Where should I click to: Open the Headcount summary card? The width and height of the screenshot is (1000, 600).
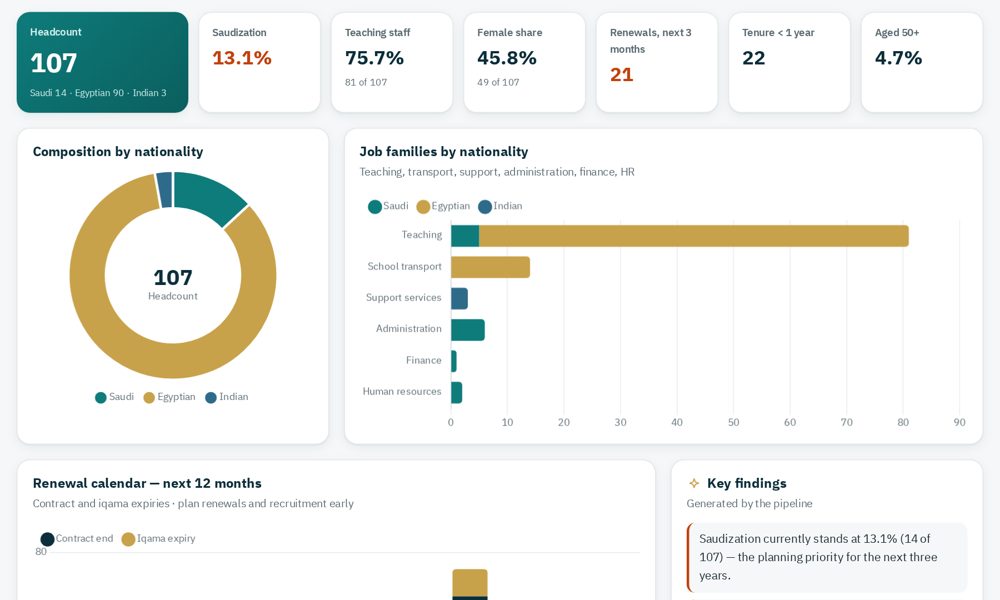pyautogui.click(x=102, y=62)
